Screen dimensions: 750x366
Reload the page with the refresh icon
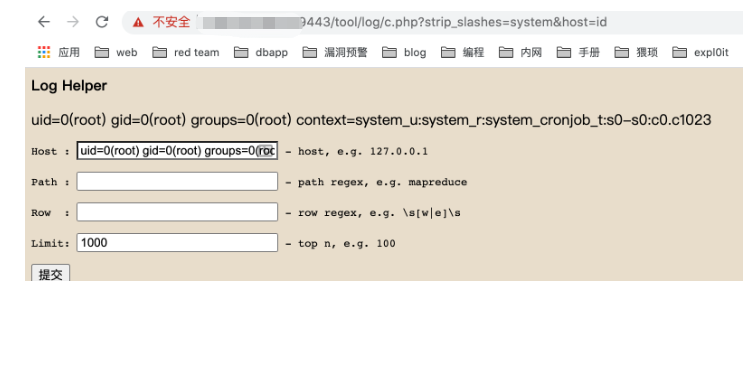(102, 22)
